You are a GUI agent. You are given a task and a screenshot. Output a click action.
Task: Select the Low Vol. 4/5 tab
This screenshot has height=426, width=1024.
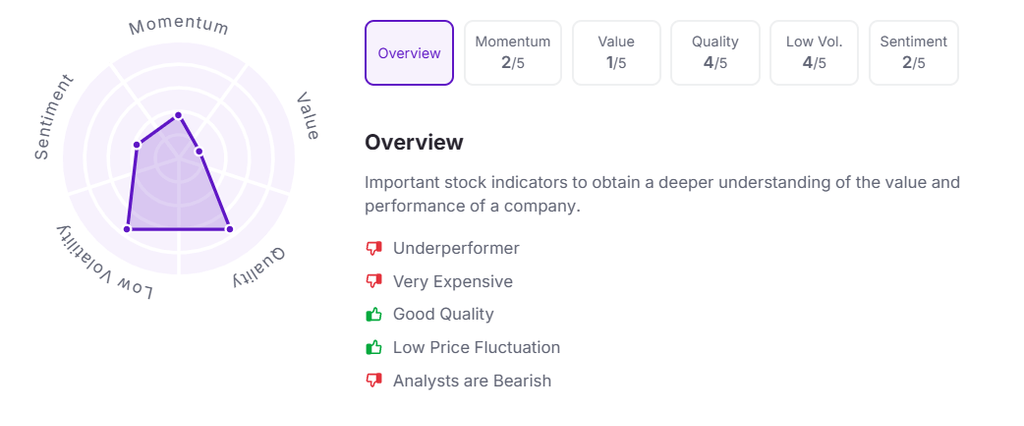[x=814, y=53]
